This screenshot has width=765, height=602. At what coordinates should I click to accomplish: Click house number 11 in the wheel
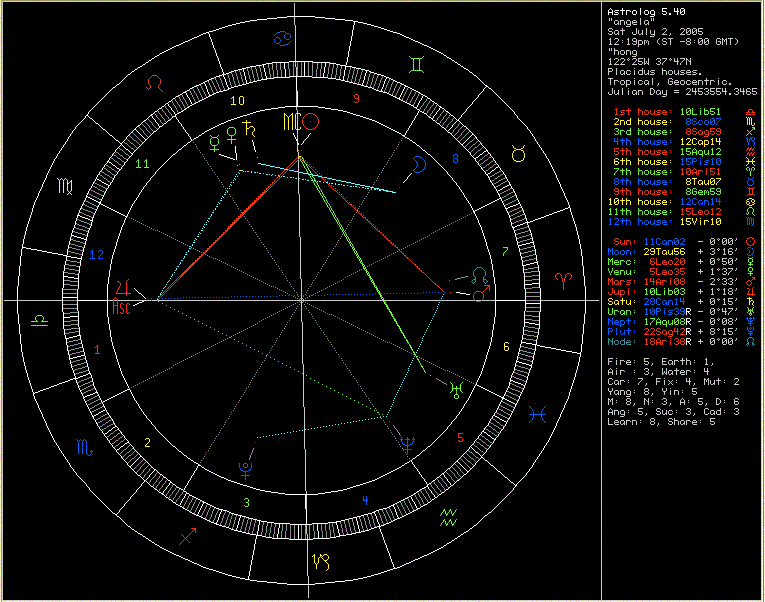pos(142,164)
